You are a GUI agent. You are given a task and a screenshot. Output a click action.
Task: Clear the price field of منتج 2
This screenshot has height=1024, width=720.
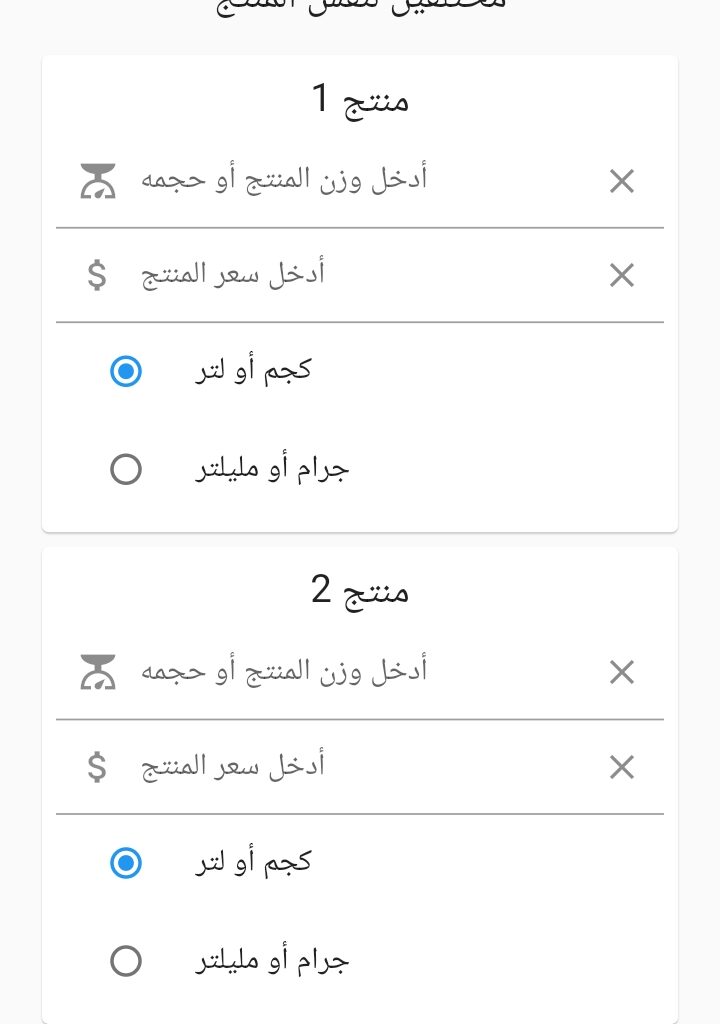point(622,767)
